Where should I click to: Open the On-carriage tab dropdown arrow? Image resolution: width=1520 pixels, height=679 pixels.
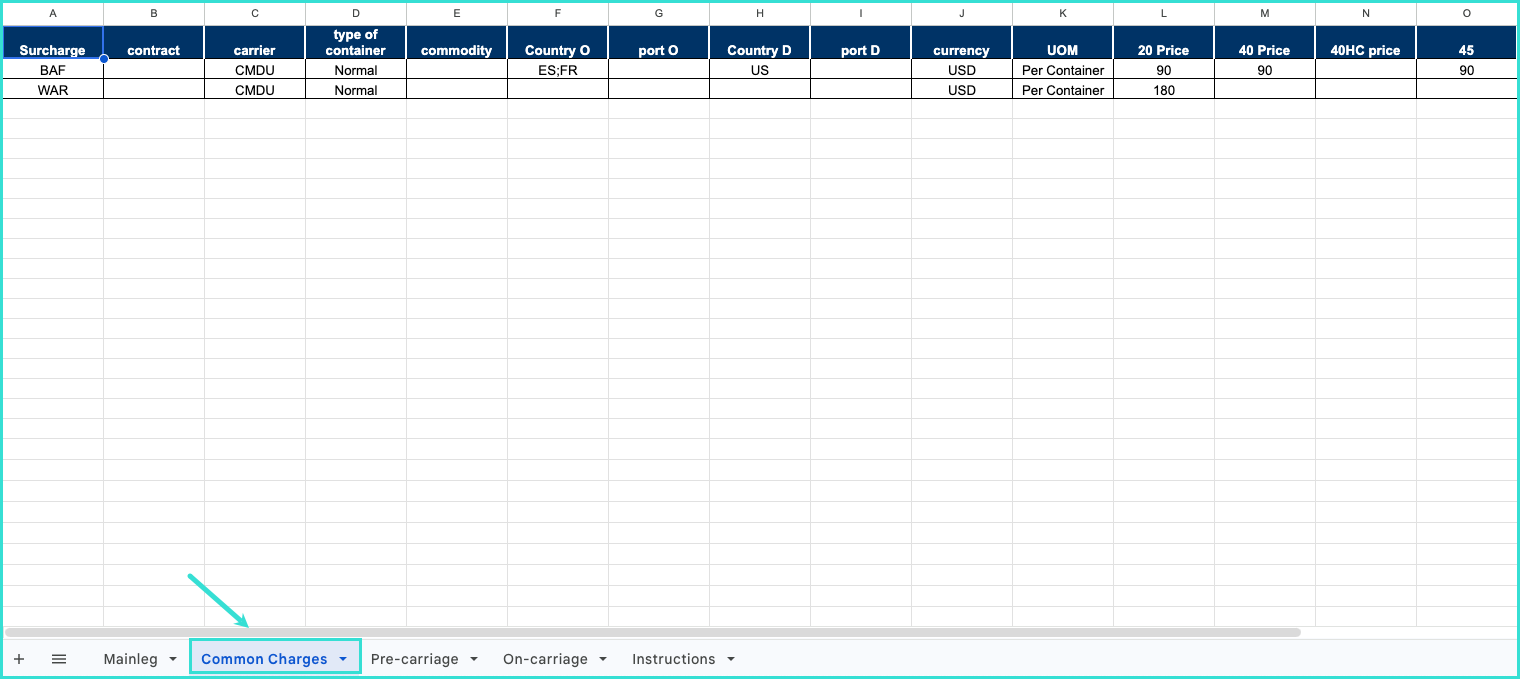coord(603,659)
